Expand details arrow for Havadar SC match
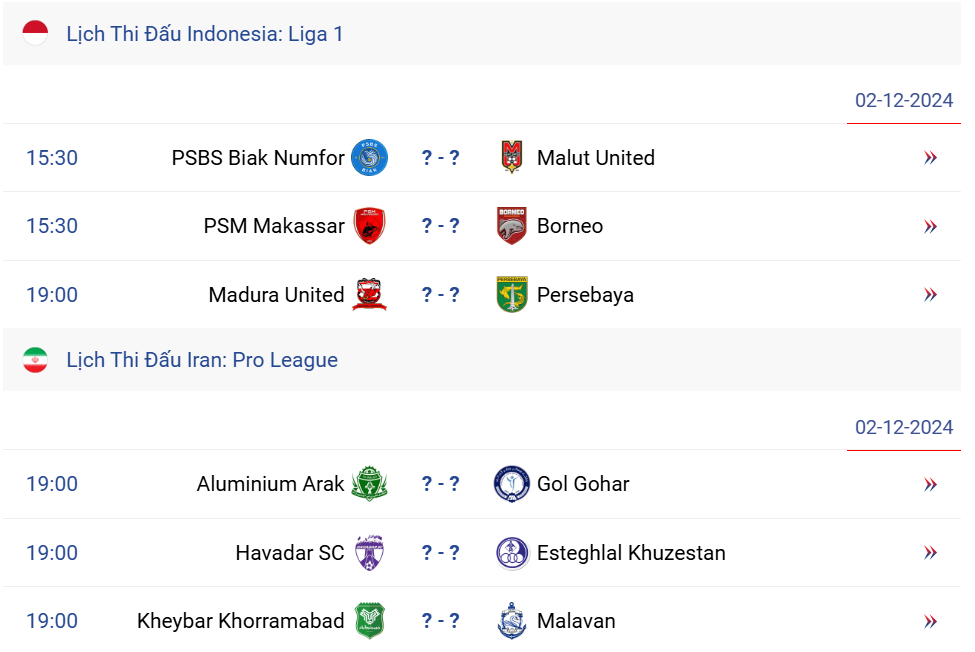The image size is (975, 652). tap(930, 553)
